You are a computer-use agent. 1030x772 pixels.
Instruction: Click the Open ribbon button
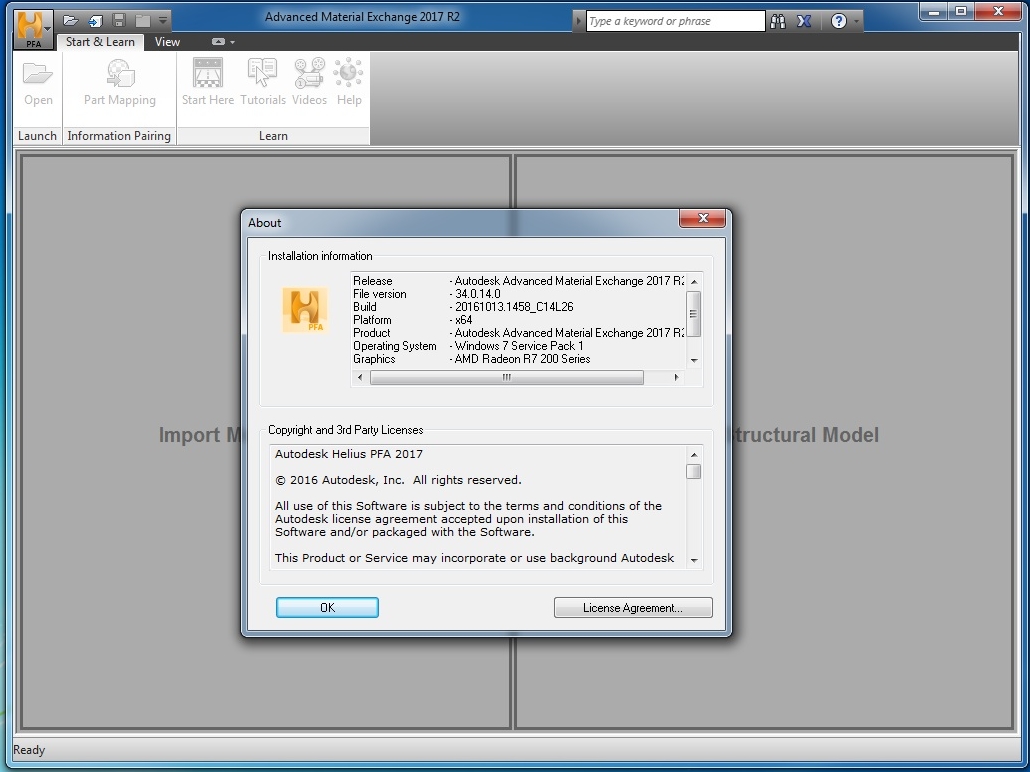point(38,83)
